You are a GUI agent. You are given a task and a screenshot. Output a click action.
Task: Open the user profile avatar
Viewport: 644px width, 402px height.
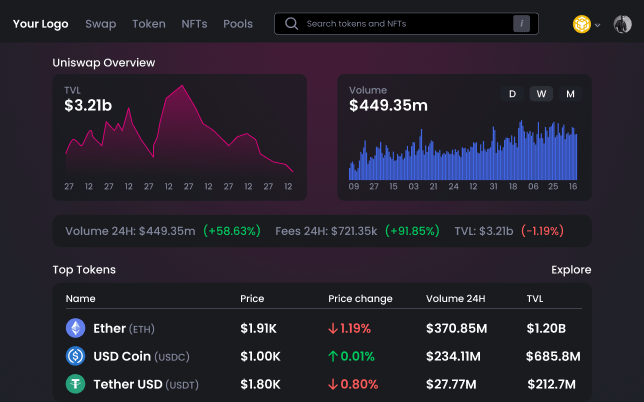pyautogui.click(x=621, y=24)
